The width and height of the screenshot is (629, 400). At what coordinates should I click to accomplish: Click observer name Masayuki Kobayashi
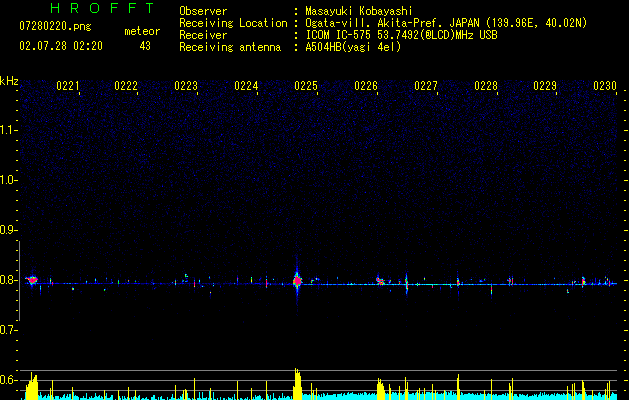click(359, 11)
